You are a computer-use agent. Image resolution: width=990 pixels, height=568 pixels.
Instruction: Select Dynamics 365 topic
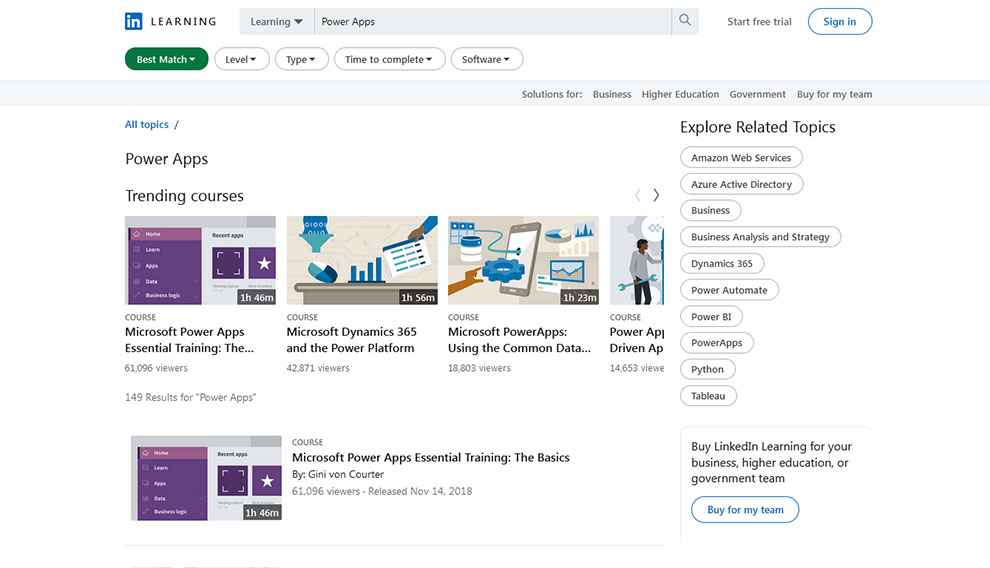(722, 263)
